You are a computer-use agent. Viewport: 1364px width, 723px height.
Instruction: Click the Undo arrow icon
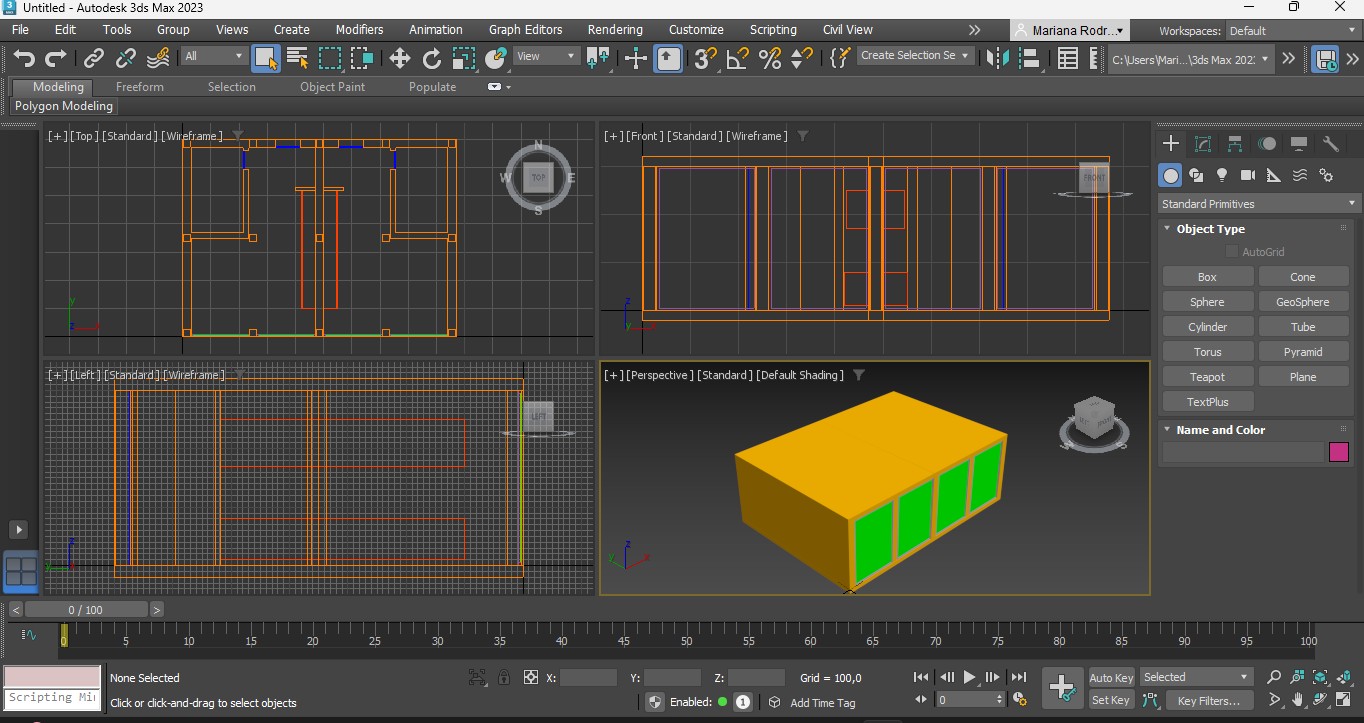click(24, 58)
